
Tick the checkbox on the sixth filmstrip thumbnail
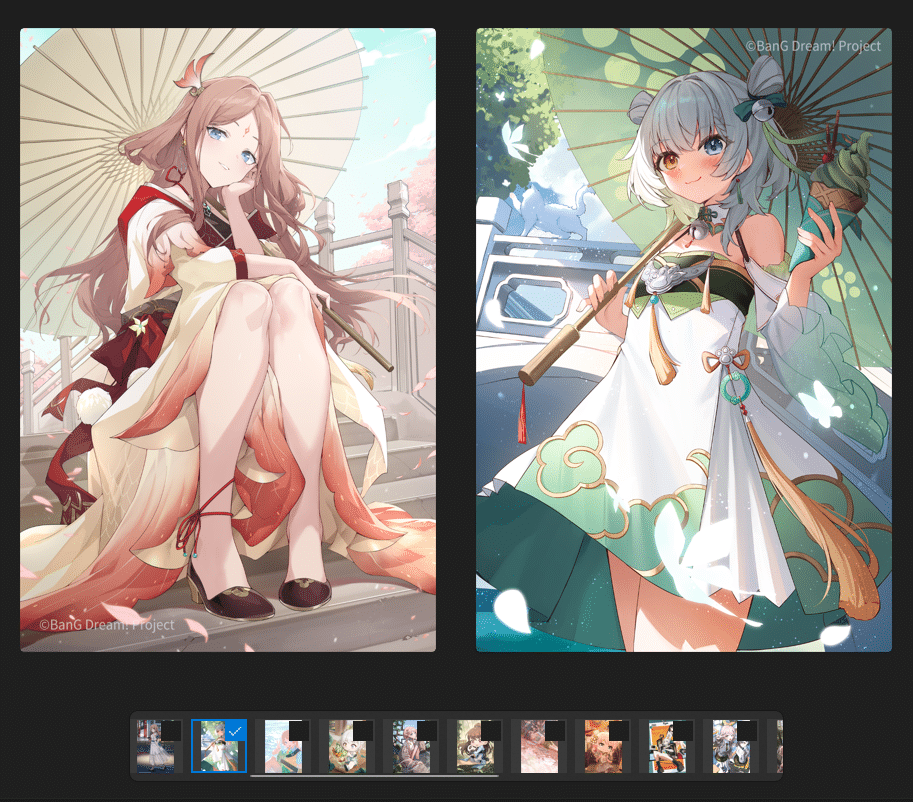[491, 730]
